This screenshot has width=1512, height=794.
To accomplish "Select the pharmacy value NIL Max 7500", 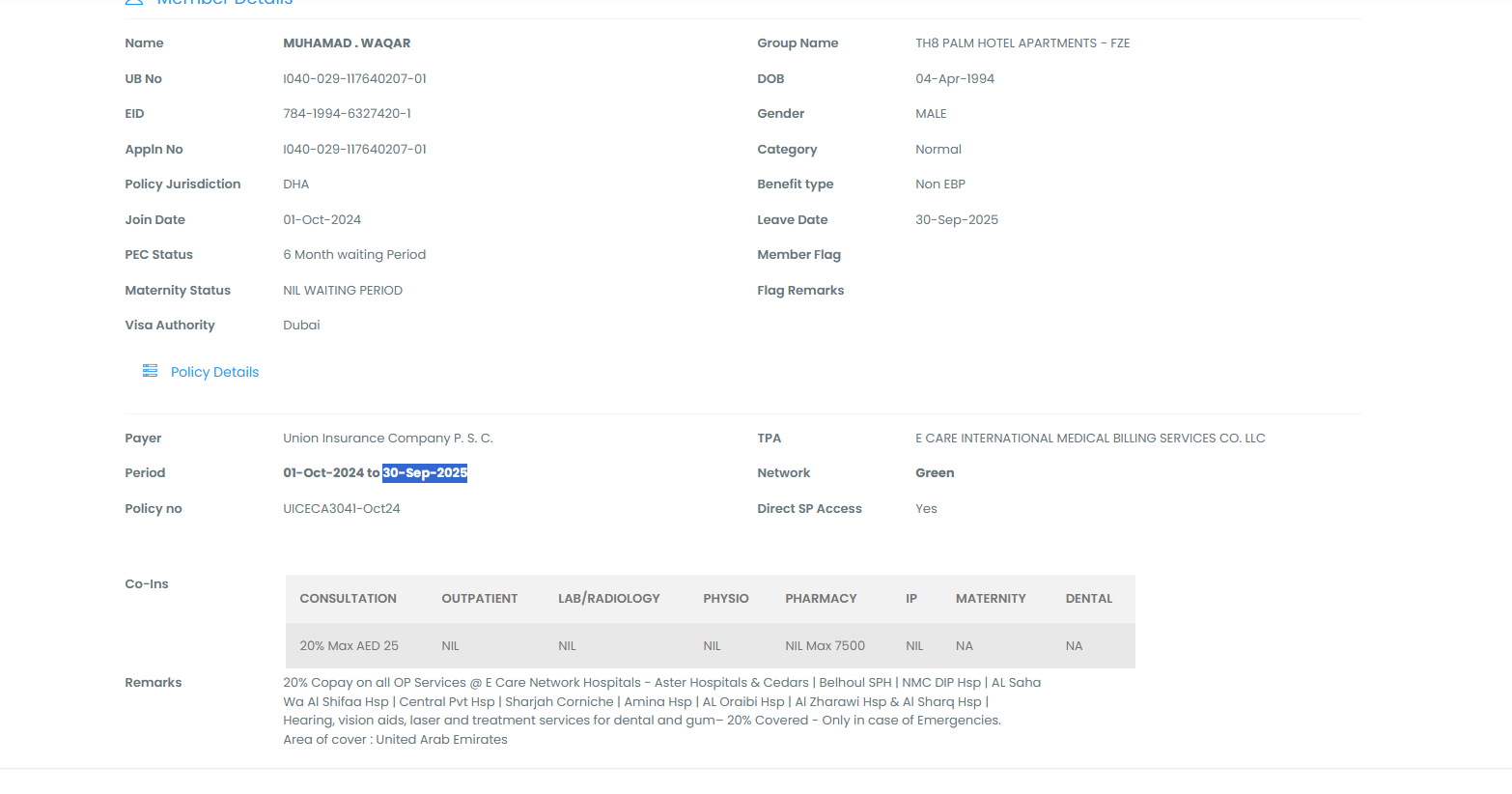I will click(x=825, y=646).
